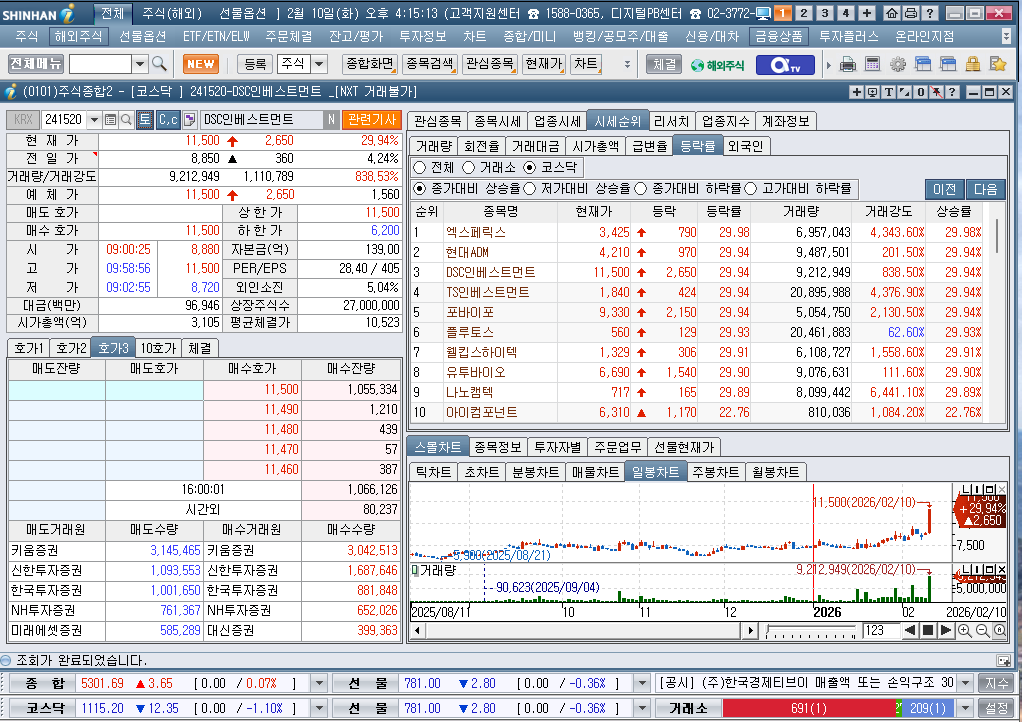
Task: Toggle the KRX exchange button
Action: pyautogui.click(x=23, y=119)
